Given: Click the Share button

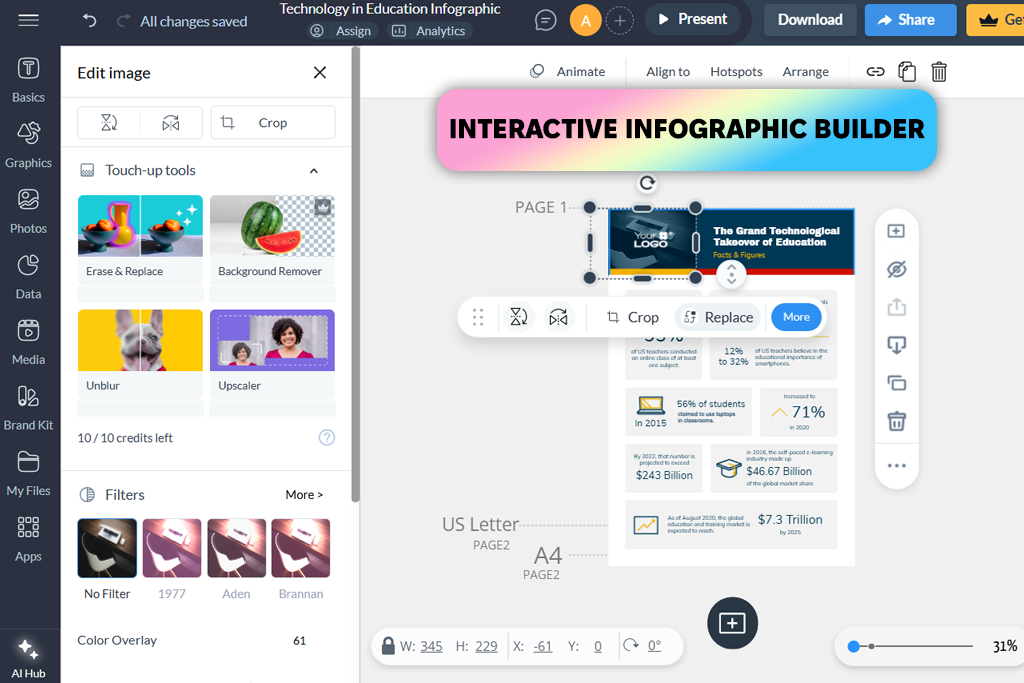Looking at the screenshot, I should pos(910,20).
